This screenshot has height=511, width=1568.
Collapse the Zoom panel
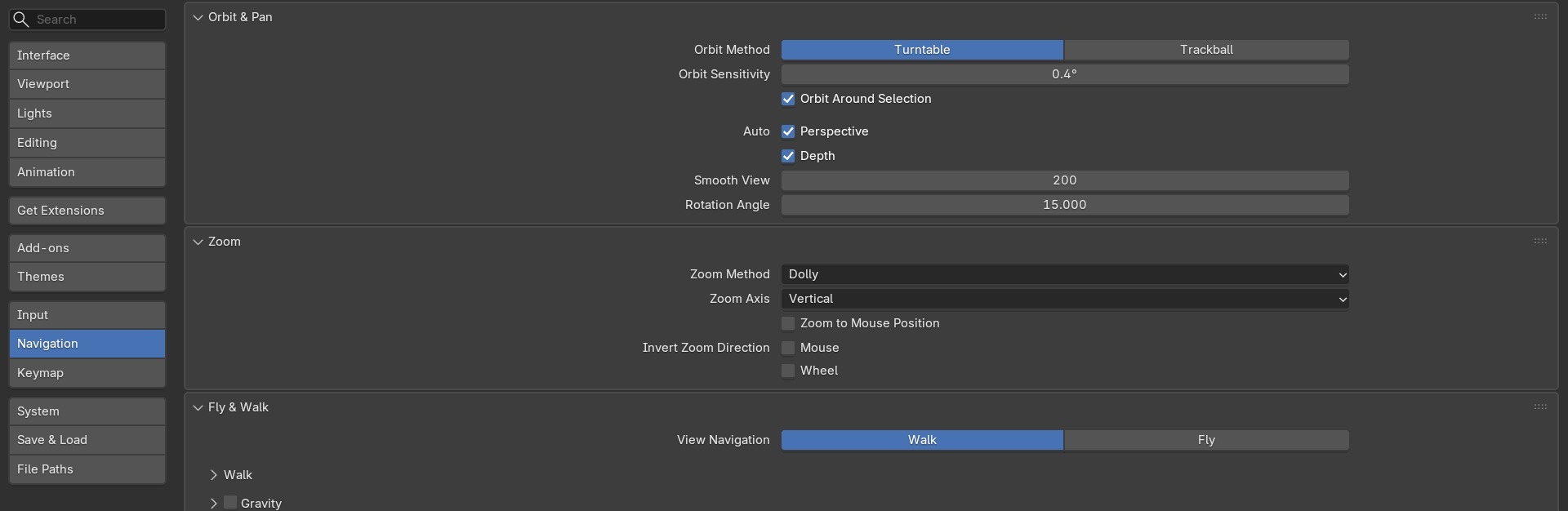[x=198, y=242]
